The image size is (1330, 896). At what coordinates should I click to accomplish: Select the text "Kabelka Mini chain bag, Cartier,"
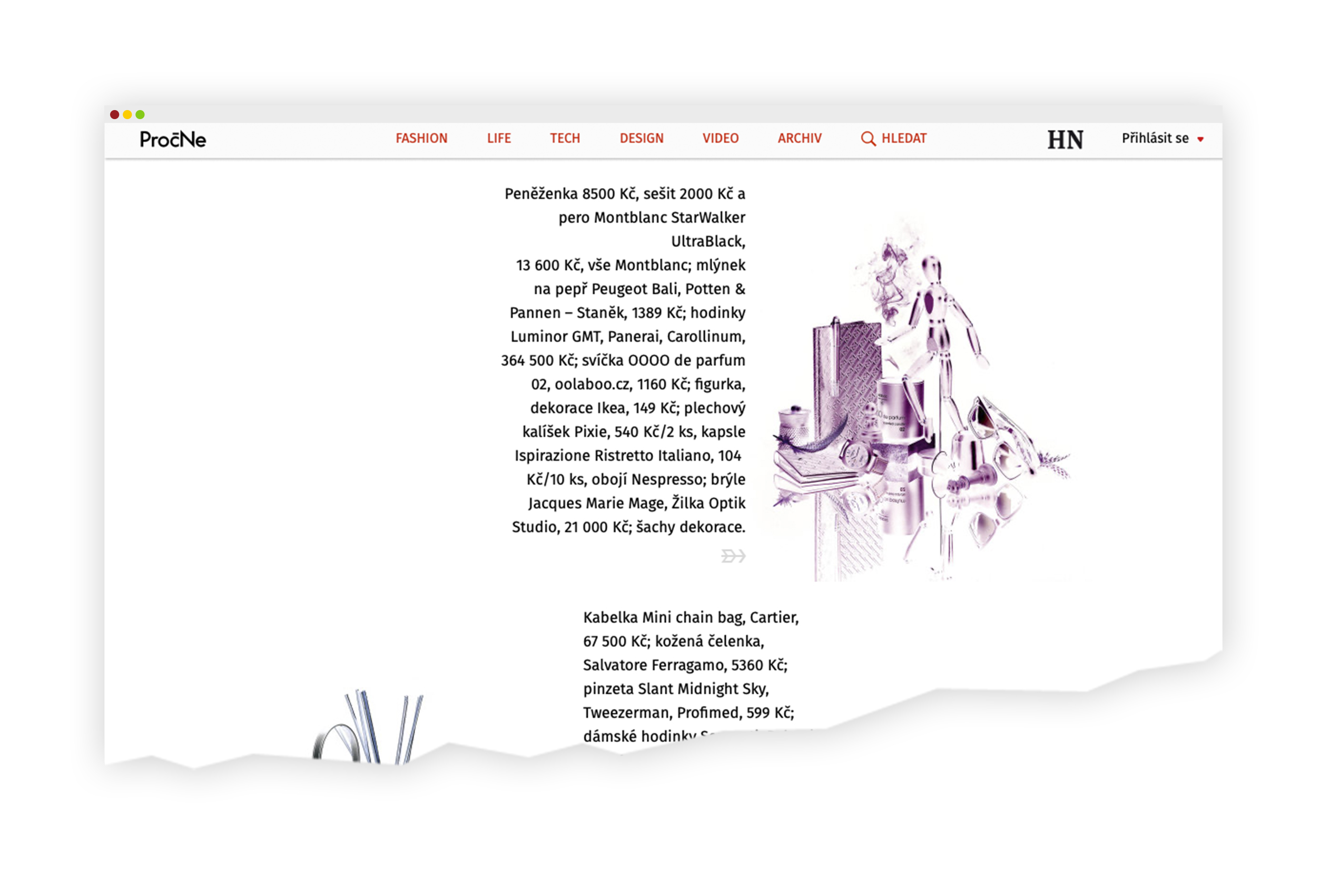691,618
